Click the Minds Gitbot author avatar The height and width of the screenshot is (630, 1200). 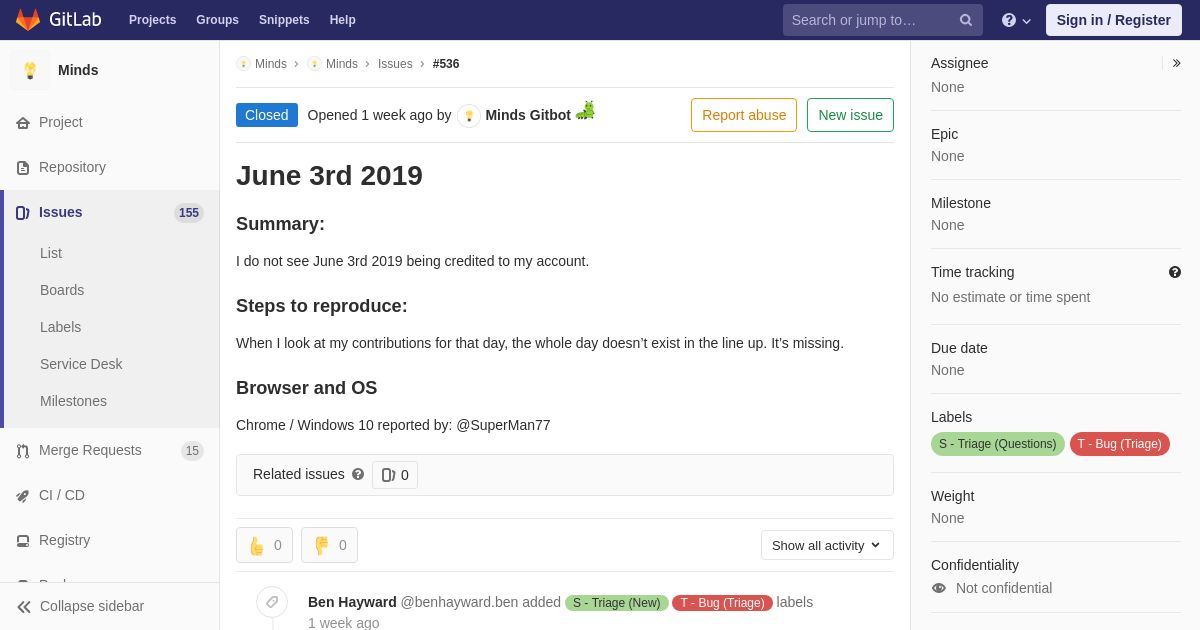coord(469,116)
